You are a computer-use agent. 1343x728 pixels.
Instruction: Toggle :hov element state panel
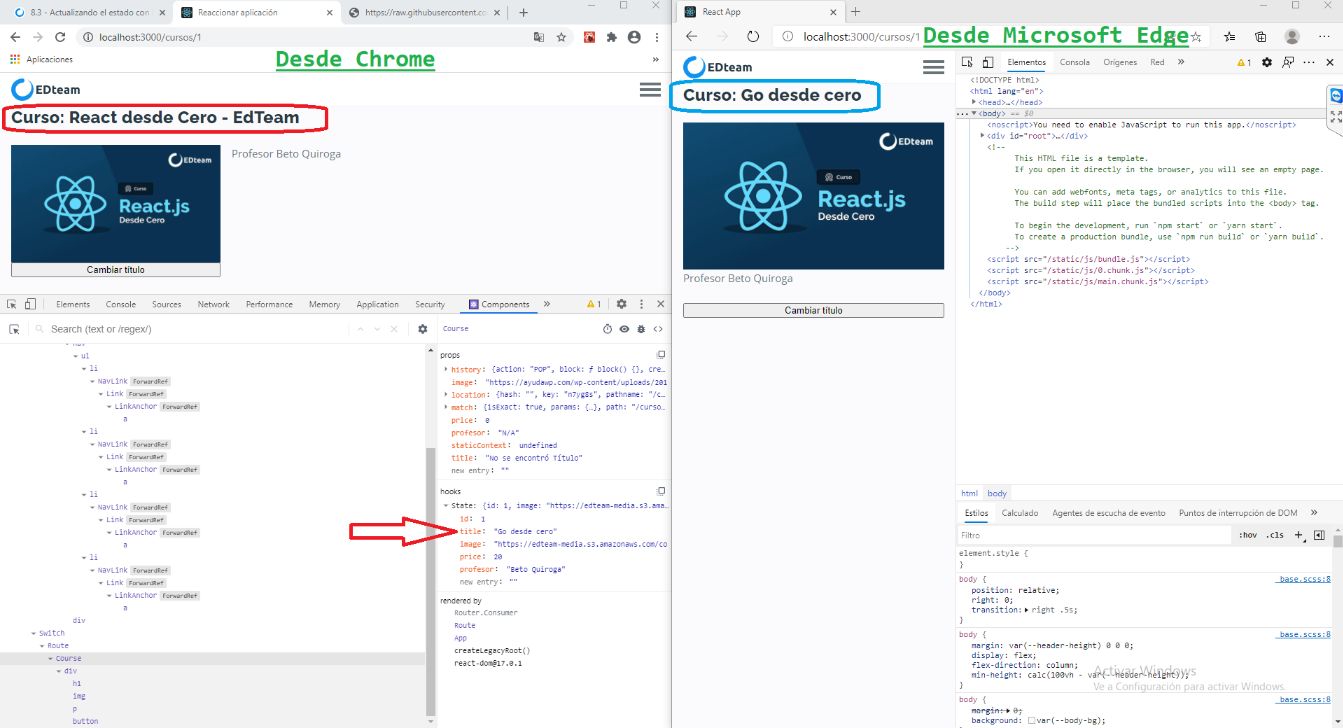tap(1248, 535)
